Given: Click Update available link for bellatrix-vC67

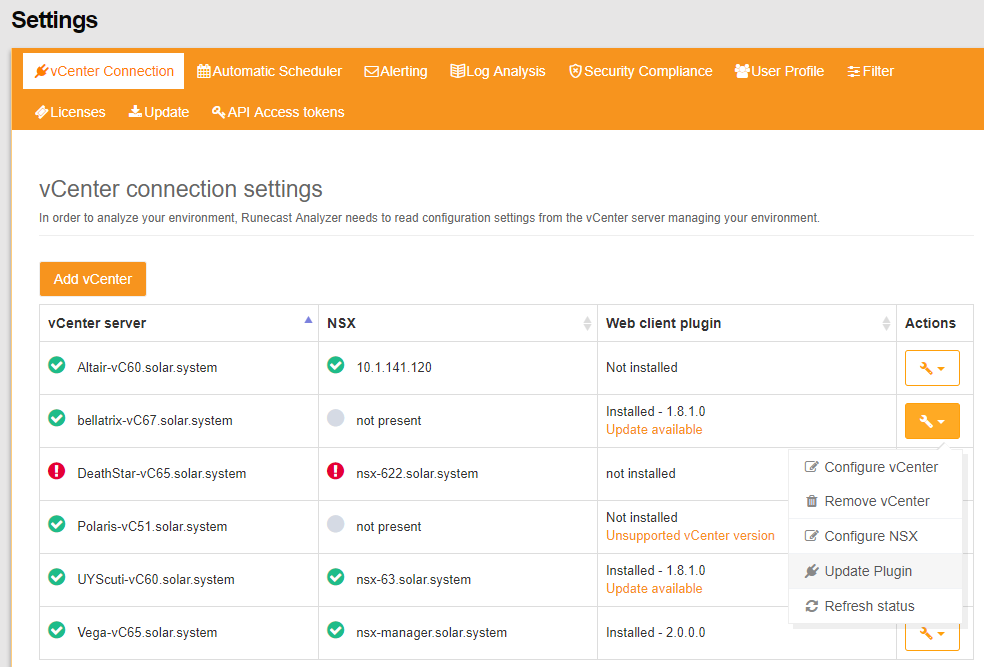Looking at the screenshot, I should point(654,430).
